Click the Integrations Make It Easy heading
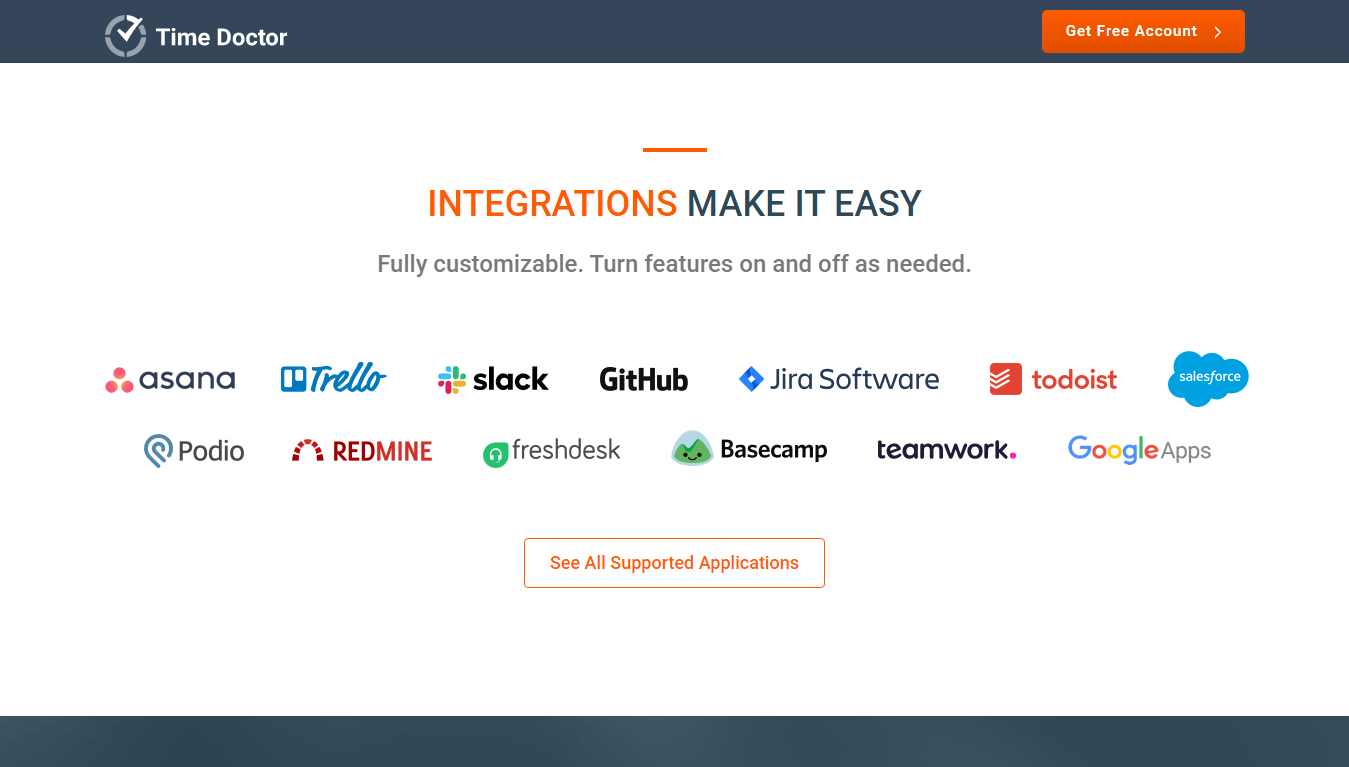This screenshot has height=767, width=1349. [674, 204]
